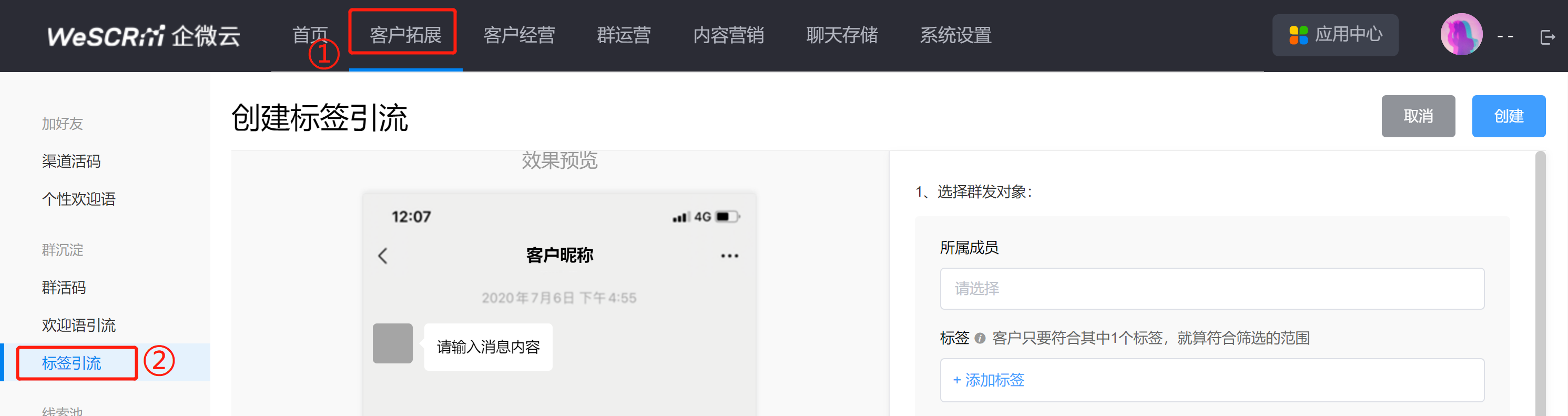1568x416 pixels.
Task: Click the info icon beside 标签
Action: (980, 339)
